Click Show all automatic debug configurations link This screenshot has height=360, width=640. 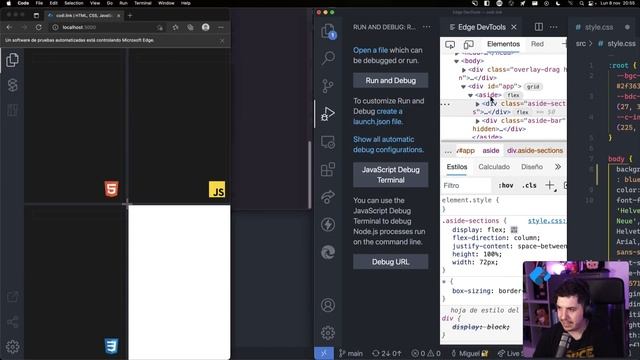(x=388, y=144)
